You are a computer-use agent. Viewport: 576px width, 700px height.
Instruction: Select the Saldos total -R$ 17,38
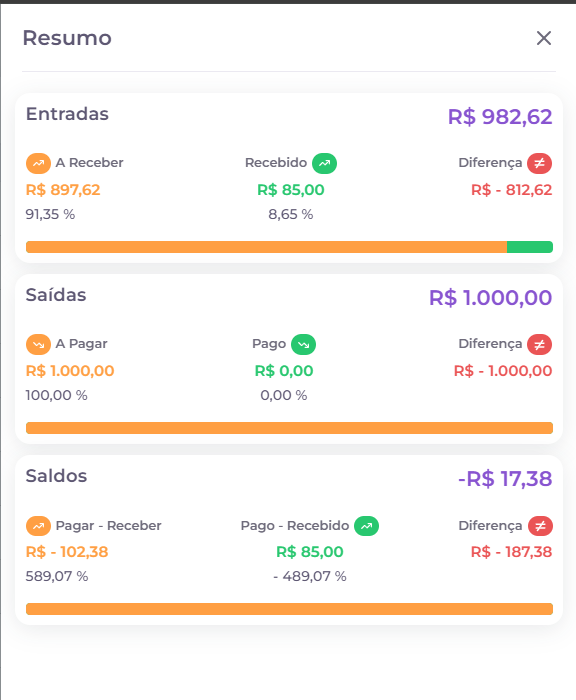click(x=505, y=479)
